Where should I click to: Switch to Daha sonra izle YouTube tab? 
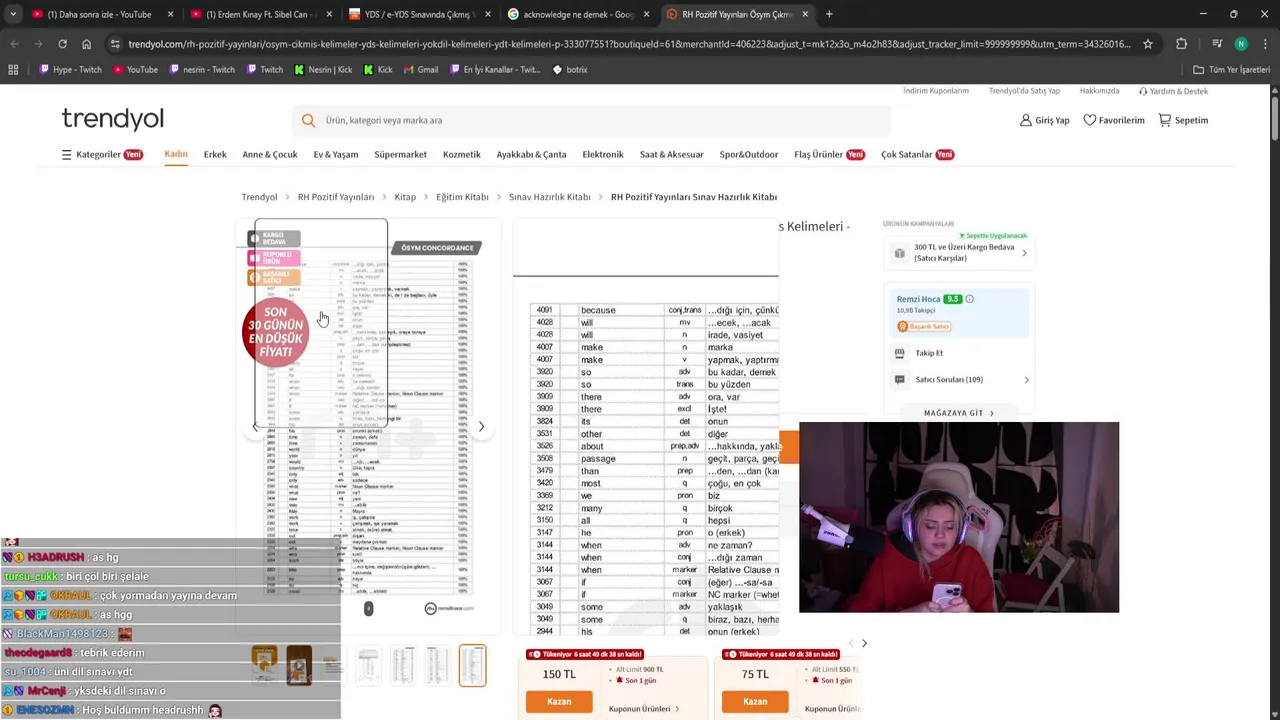[100, 14]
